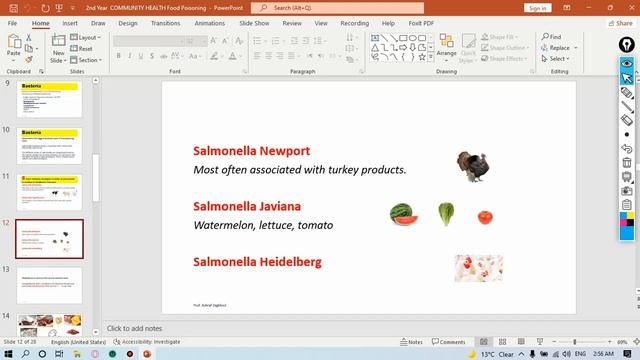Pick the Rectangle shape in shapes gallery

[x=403, y=38]
